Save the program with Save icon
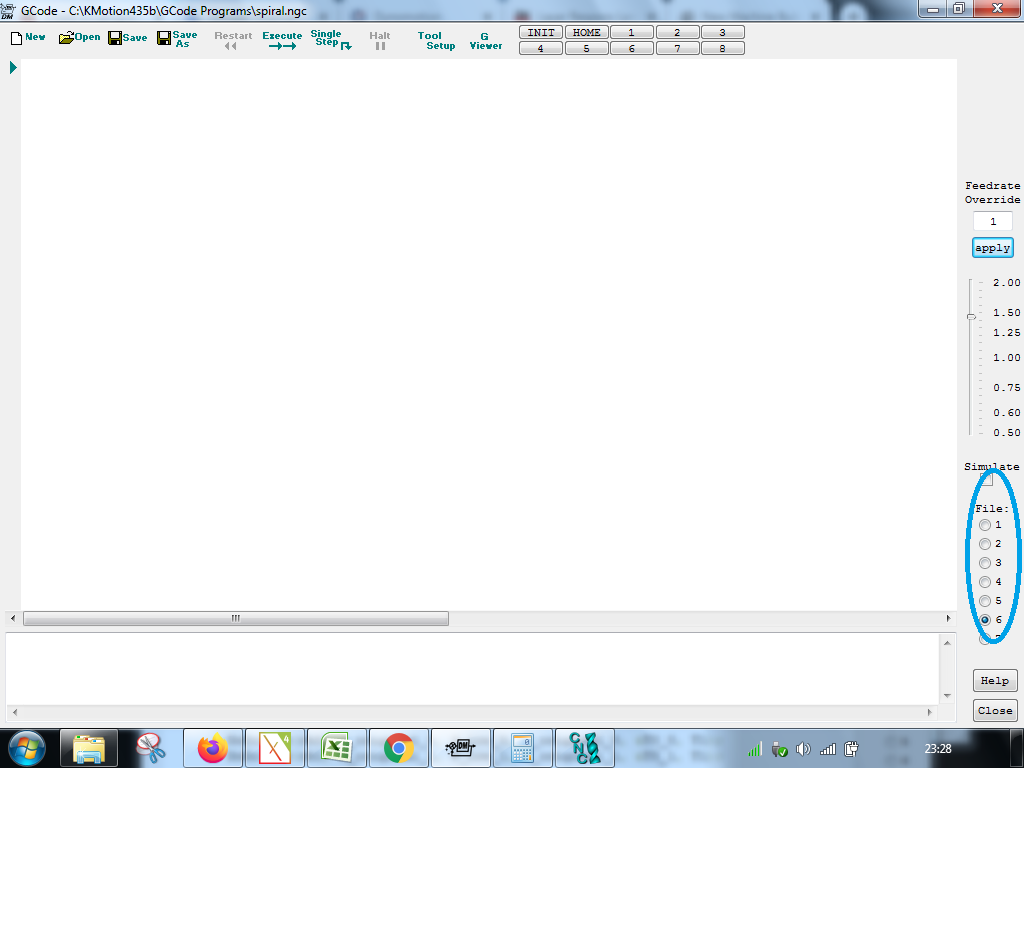This screenshot has height=933, width=1024. pos(127,38)
